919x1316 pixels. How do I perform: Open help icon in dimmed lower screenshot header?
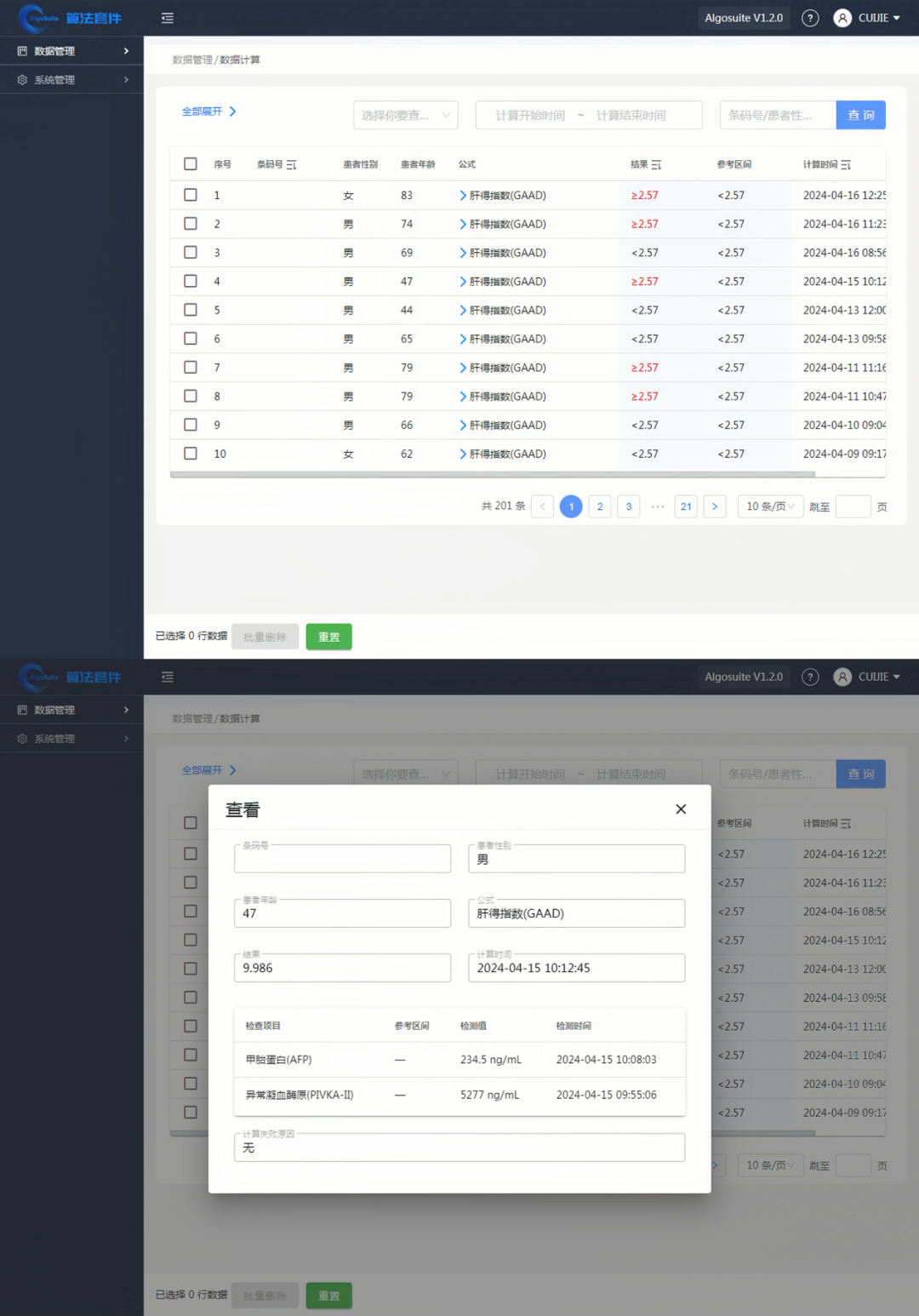tap(810, 677)
